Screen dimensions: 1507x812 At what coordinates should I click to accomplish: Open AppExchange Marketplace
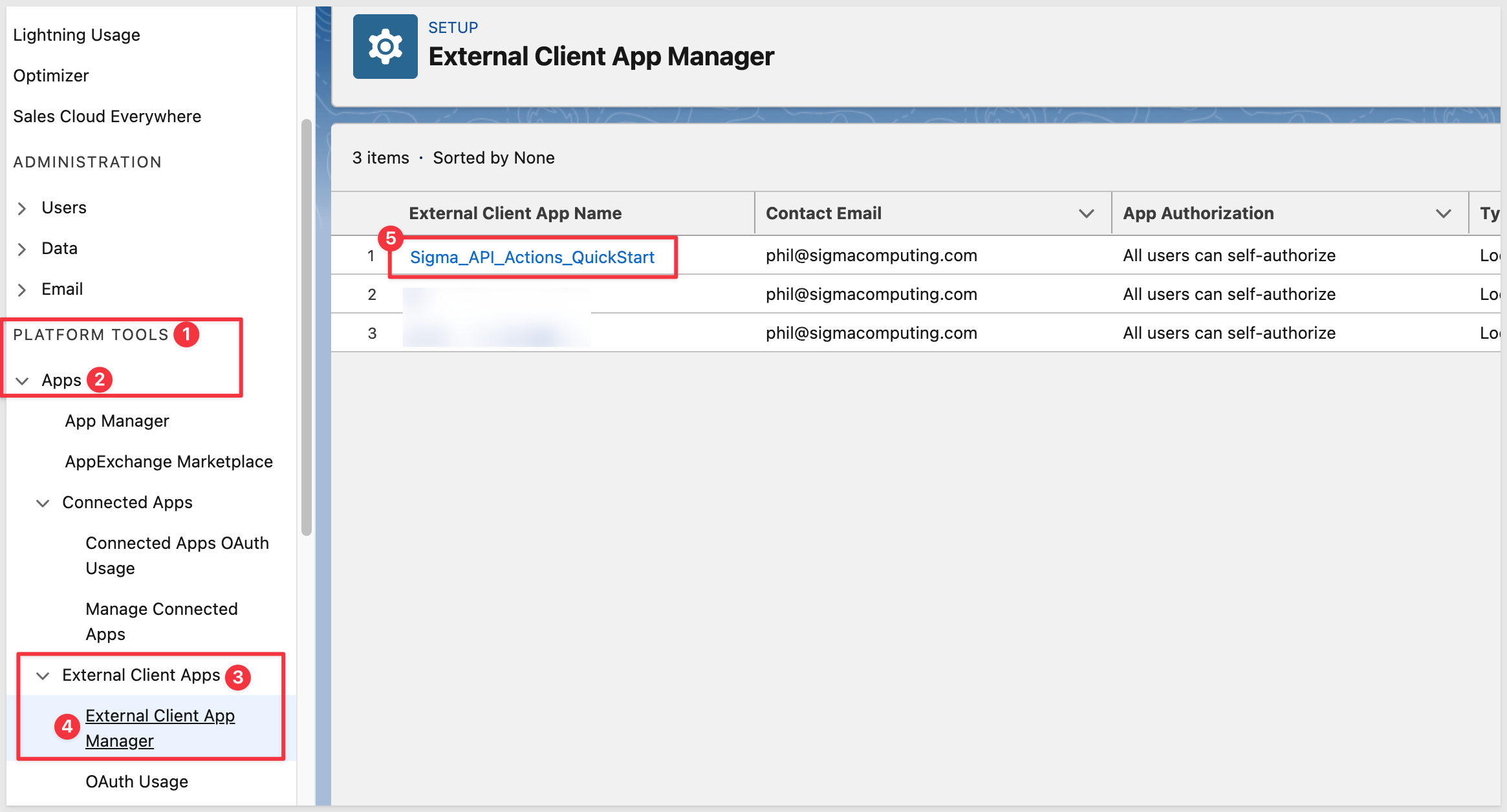(169, 462)
